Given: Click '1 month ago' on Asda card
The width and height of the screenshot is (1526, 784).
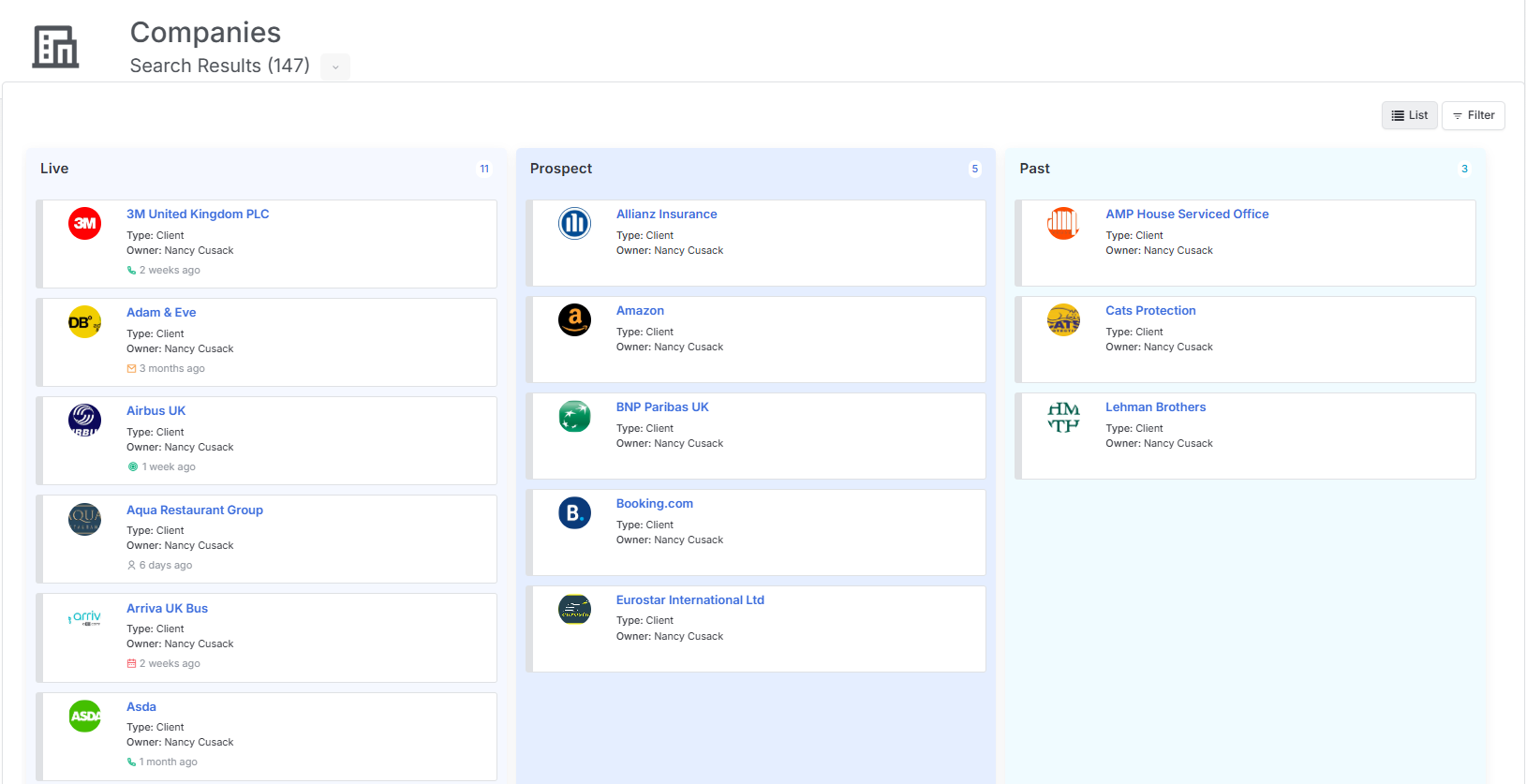Looking at the screenshot, I should click(x=168, y=762).
